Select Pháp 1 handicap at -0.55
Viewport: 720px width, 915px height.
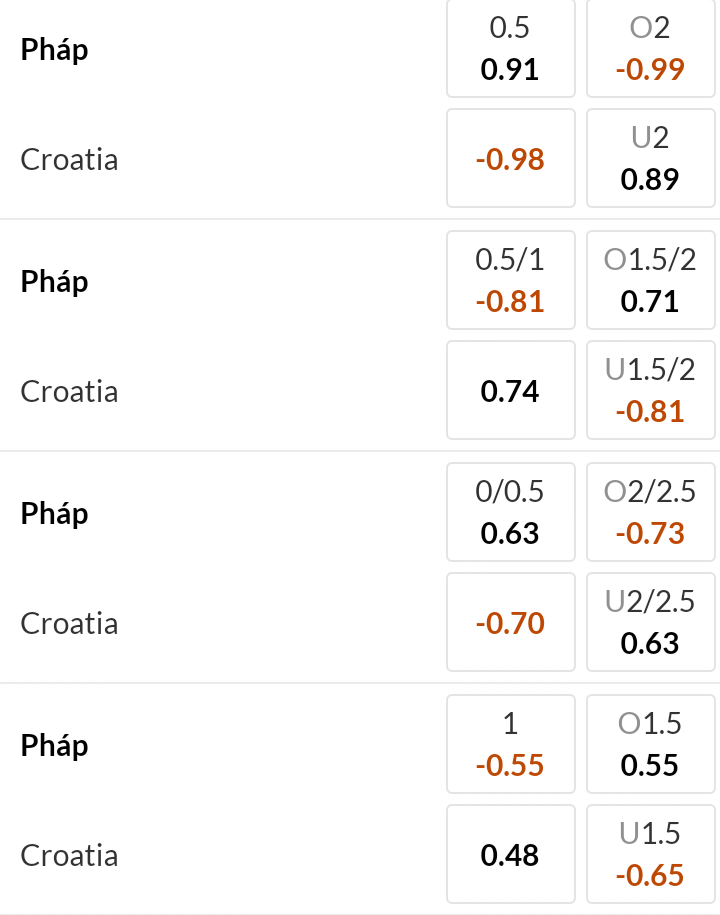[510, 745]
